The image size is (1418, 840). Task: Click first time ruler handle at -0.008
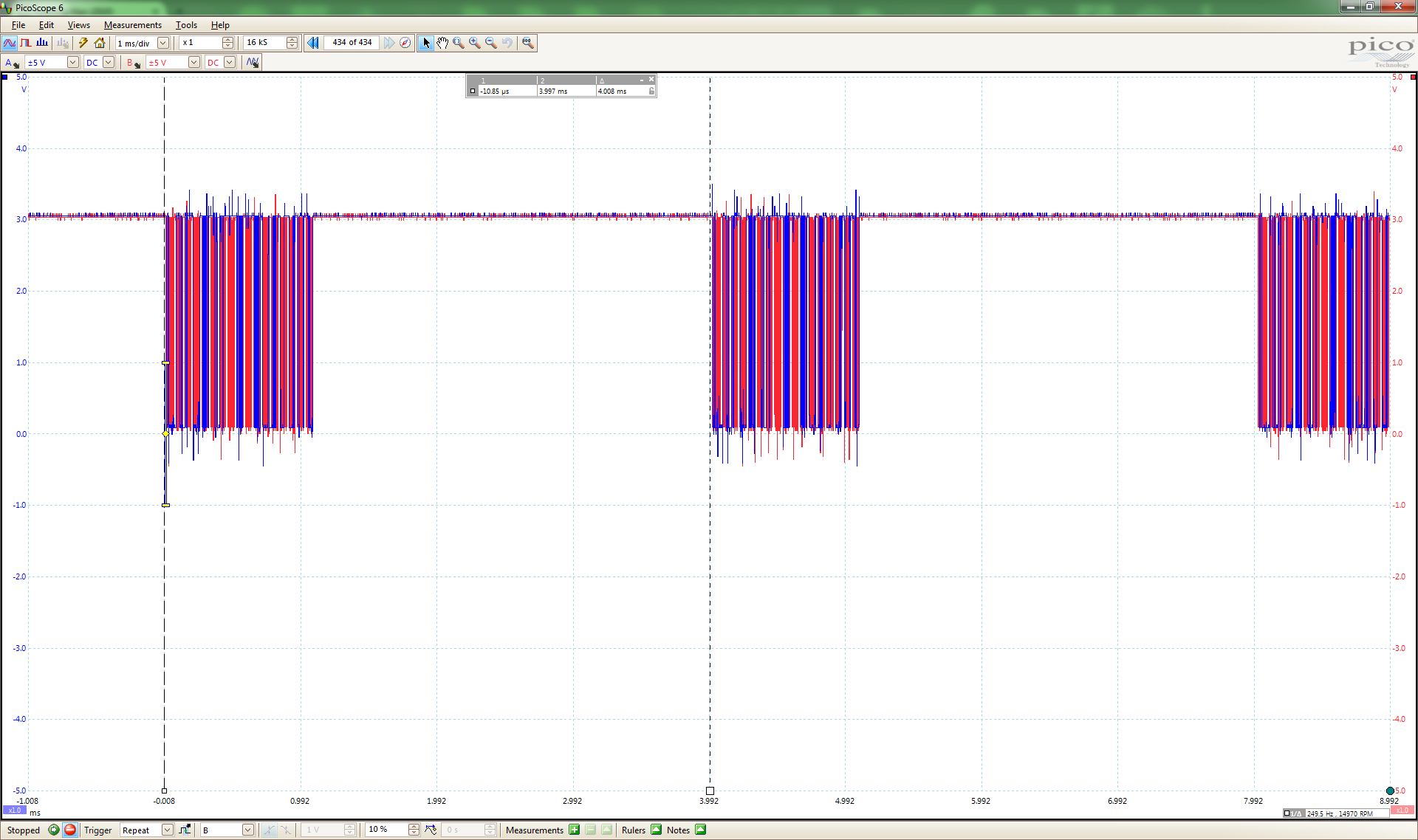coord(164,791)
